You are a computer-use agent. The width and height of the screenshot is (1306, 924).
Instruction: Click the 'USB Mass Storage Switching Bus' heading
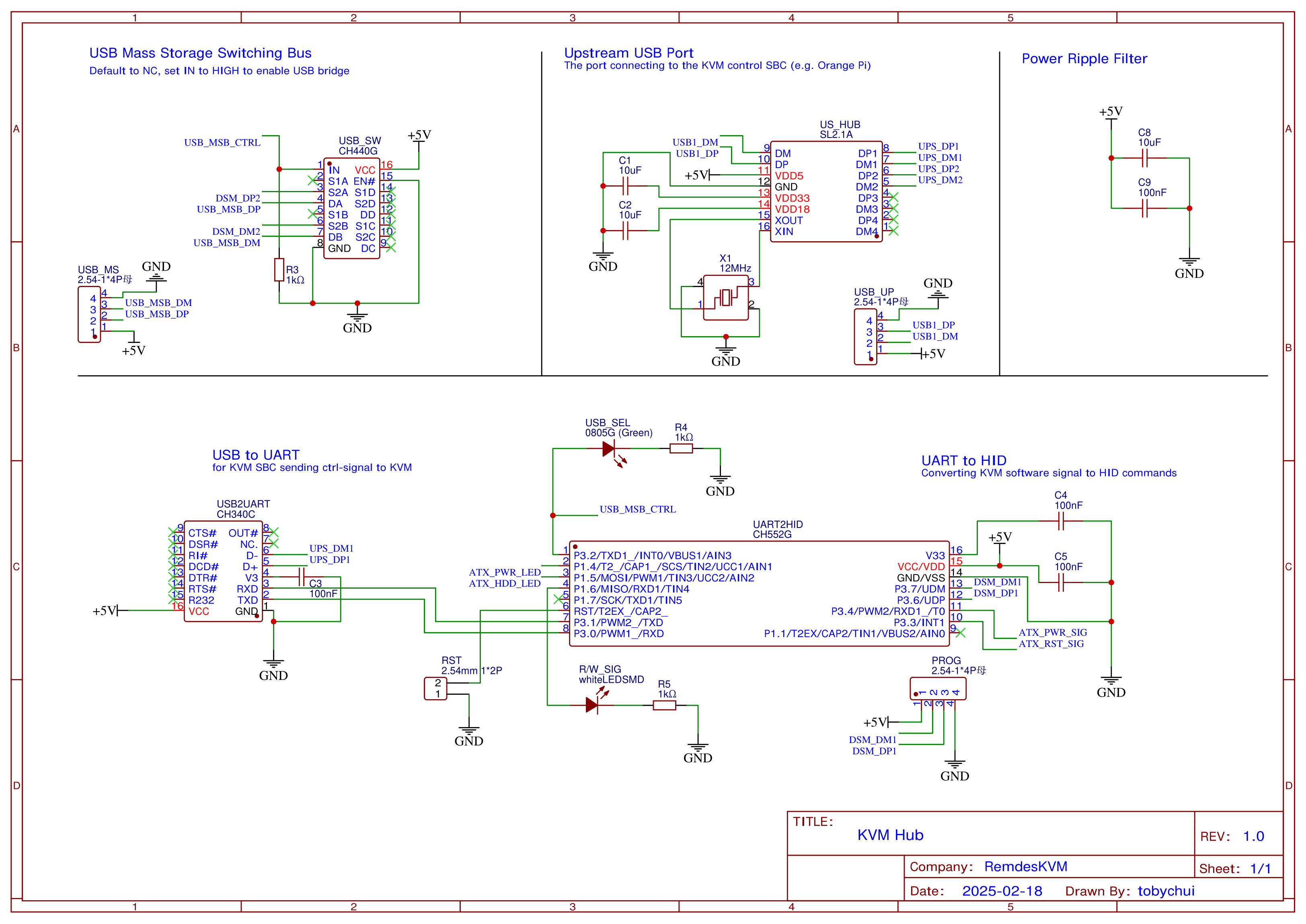tap(200, 53)
